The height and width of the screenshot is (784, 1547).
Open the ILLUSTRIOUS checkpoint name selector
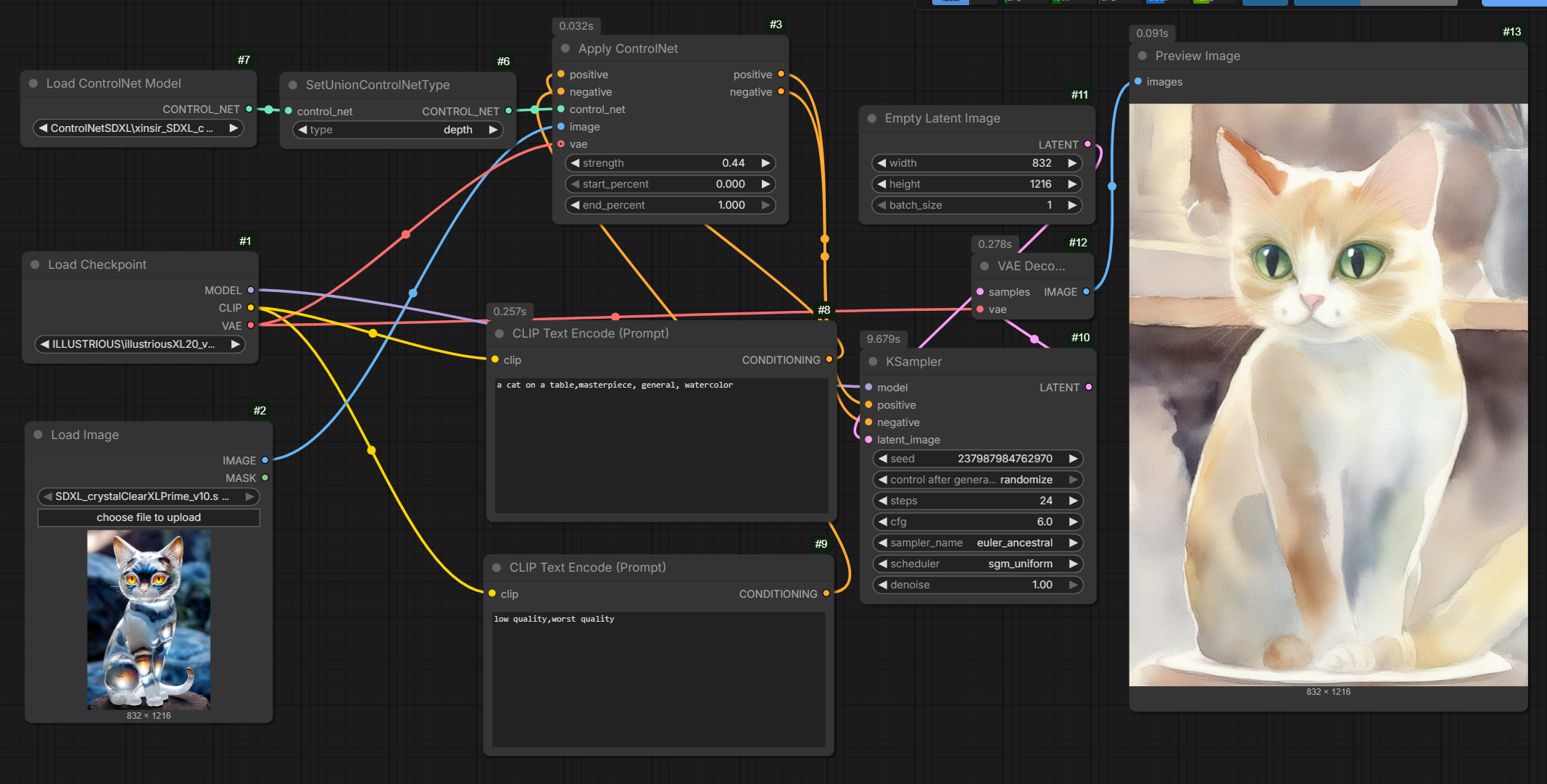pos(139,344)
